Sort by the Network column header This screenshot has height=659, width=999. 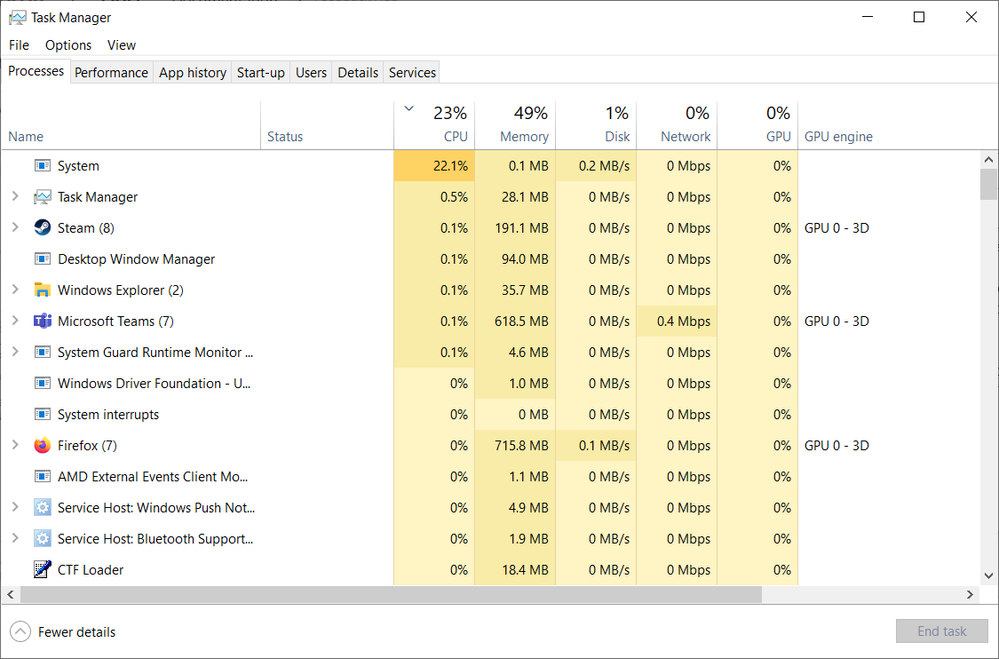click(x=677, y=126)
